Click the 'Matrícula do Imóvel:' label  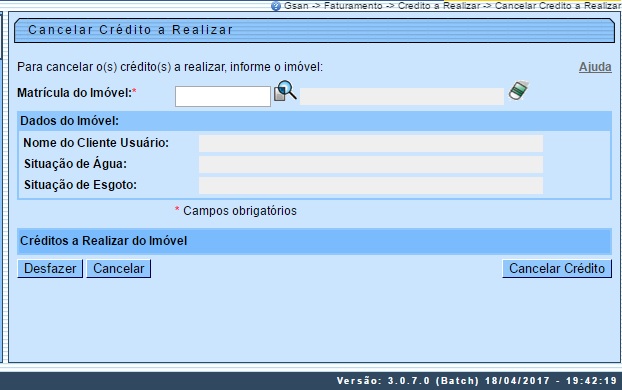74,93
